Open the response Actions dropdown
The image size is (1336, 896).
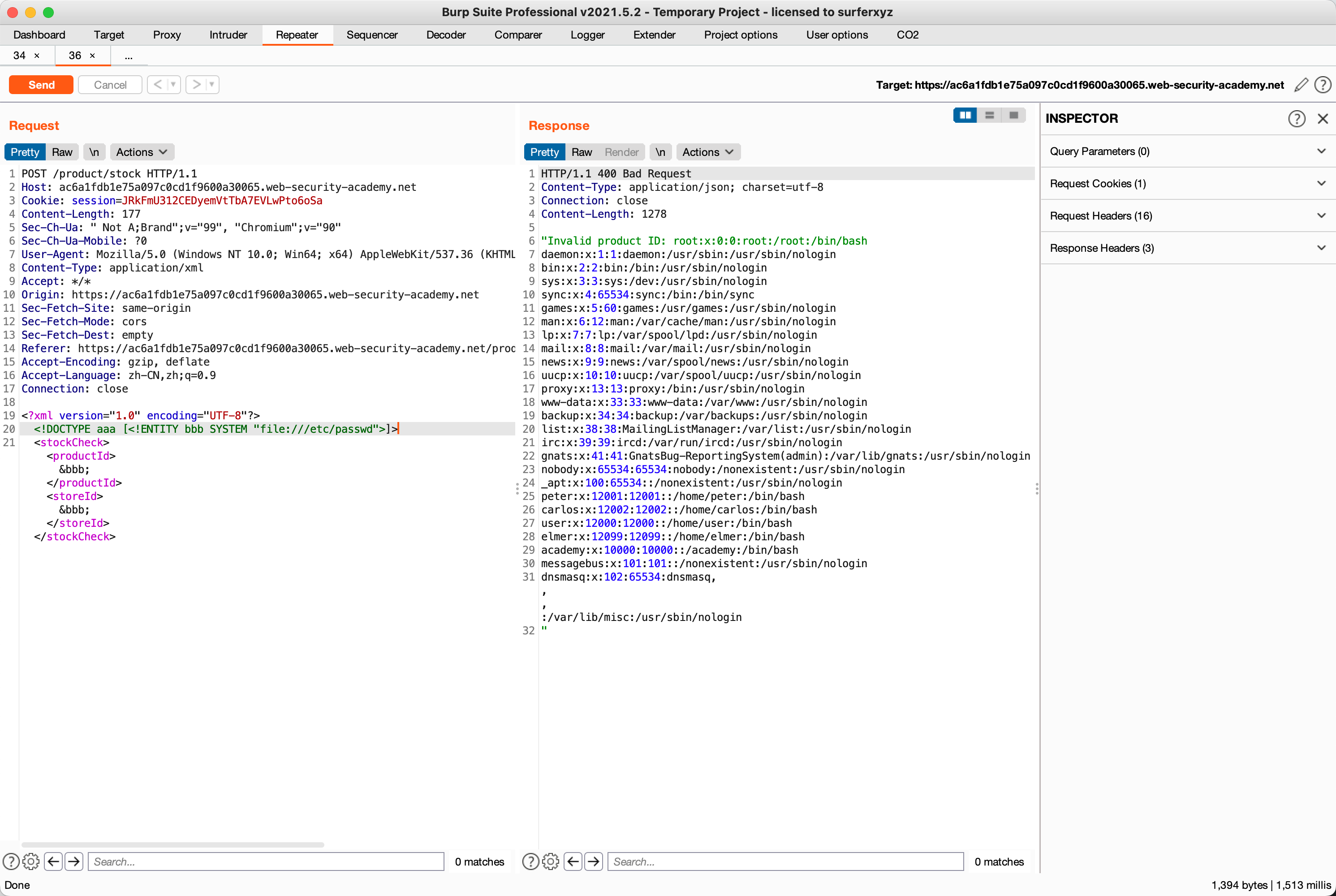click(x=708, y=152)
